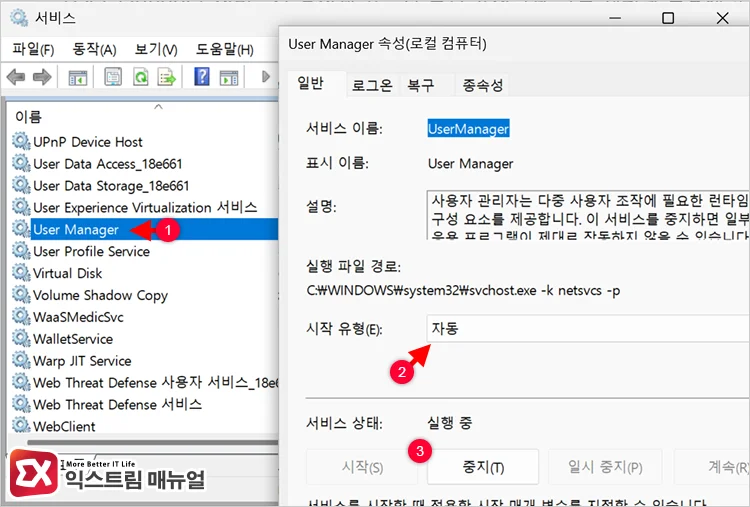Select Warp JIT Service row
This screenshot has width=750, height=507.
pyautogui.click(x=145, y=361)
